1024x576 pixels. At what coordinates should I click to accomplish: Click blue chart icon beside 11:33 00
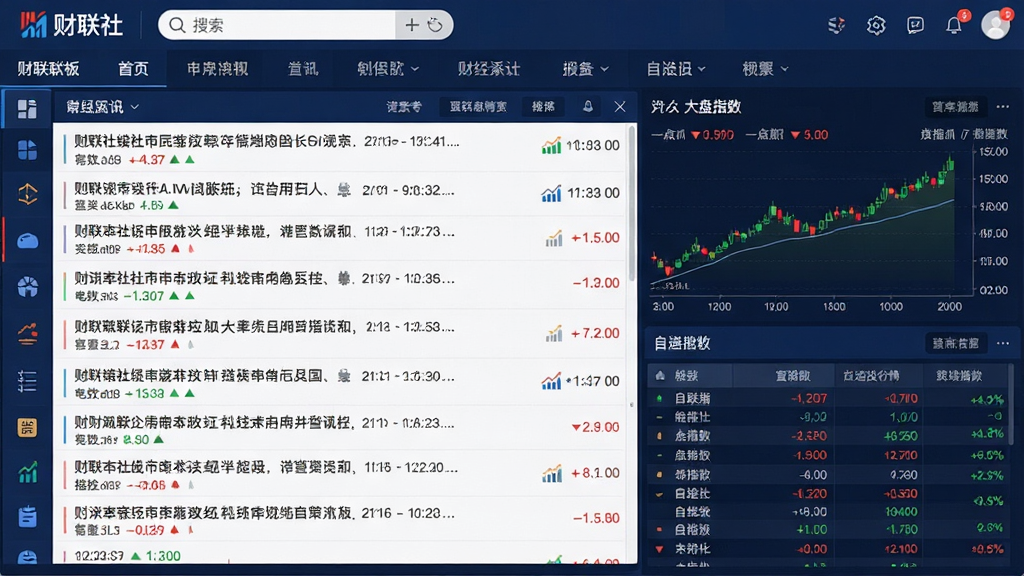551,193
